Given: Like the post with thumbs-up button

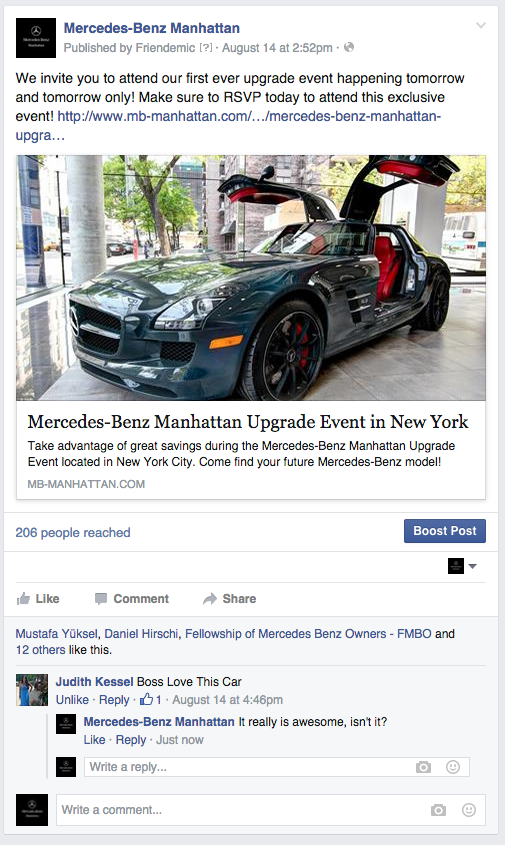Looking at the screenshot, I should coord(38,599).
